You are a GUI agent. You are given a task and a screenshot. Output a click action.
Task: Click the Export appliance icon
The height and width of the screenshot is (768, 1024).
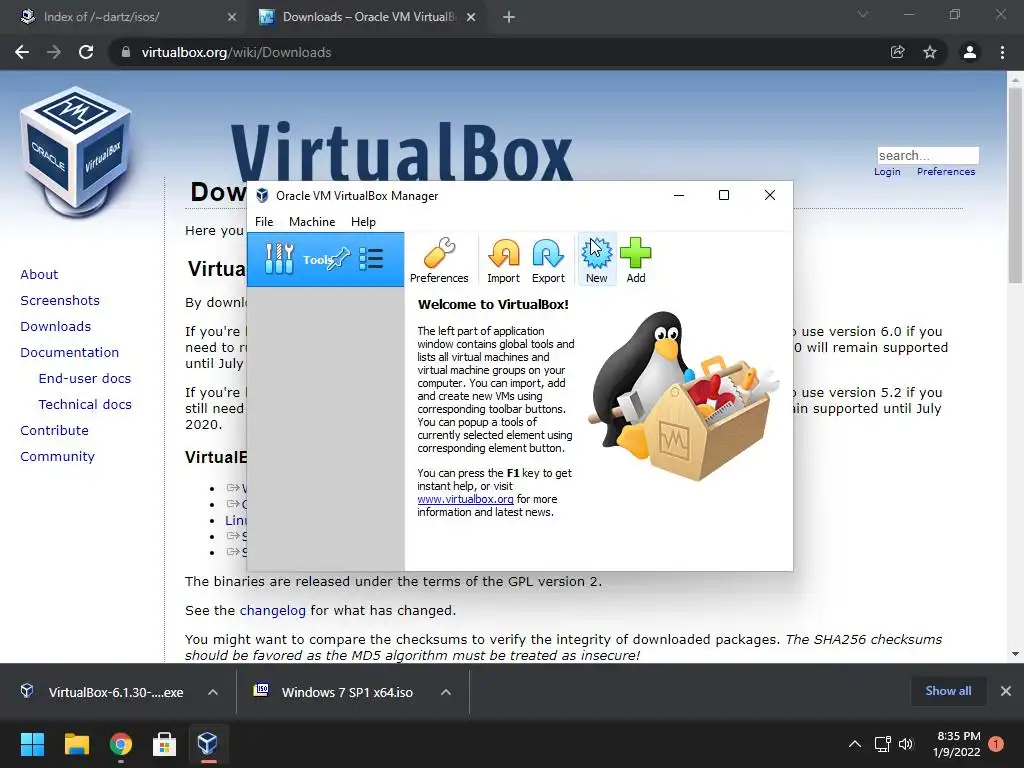(548, 260)
